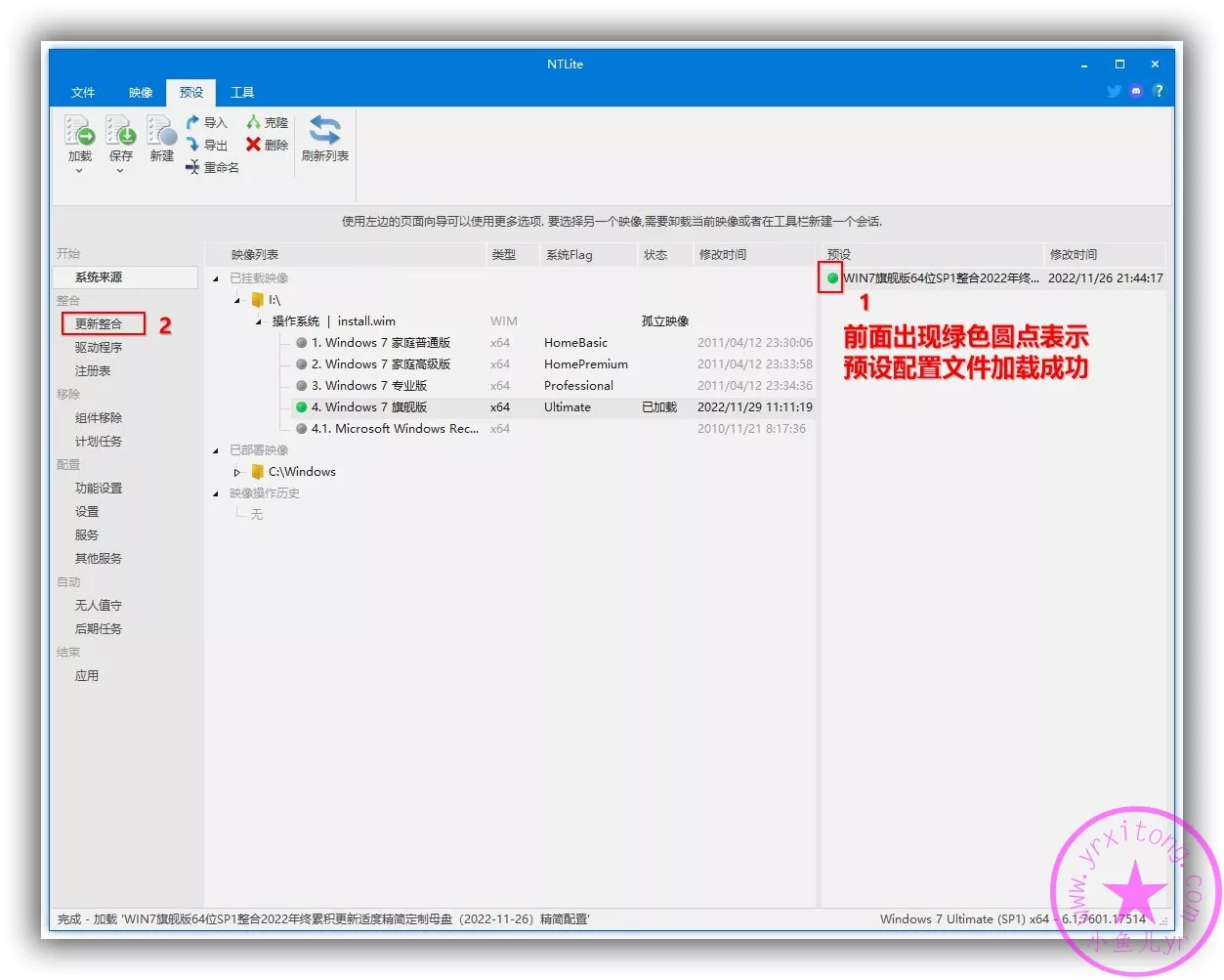Click the help question mark icon

pos(1158,91)
